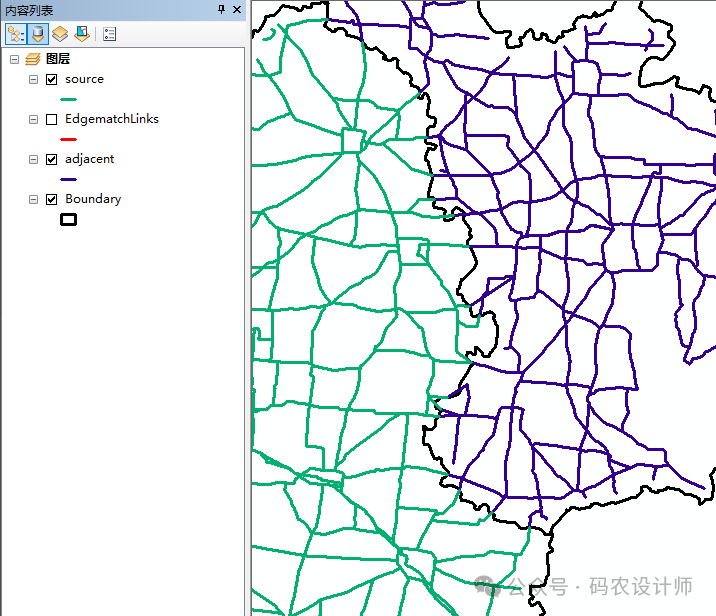716x616 pixels.
Task: Select the adjacent layer name
Action: [x=90, y=159]
